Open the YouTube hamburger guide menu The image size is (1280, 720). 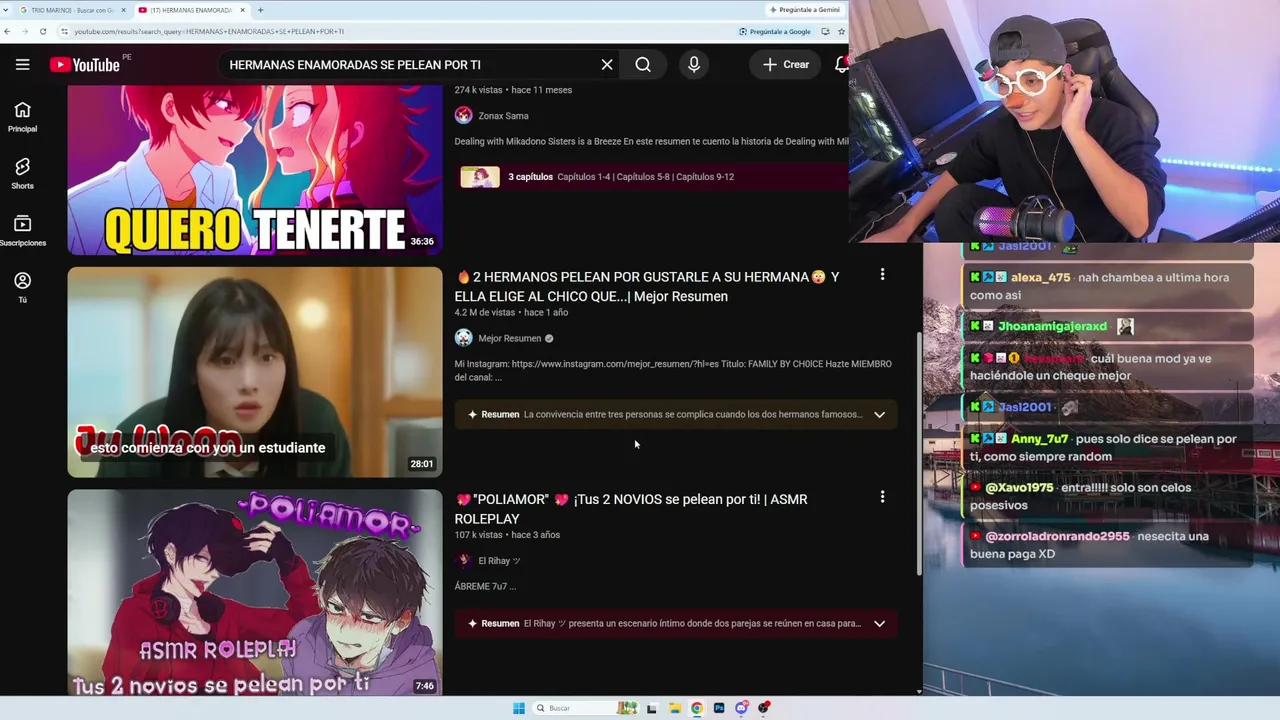pos(22,65)
